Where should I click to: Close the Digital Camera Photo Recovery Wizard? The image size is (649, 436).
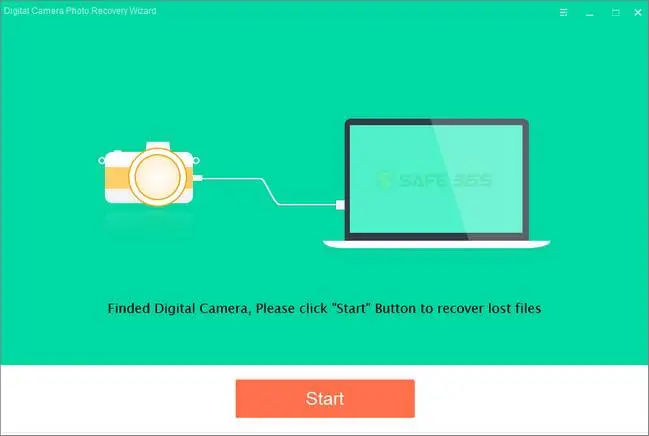click(638, 13)
